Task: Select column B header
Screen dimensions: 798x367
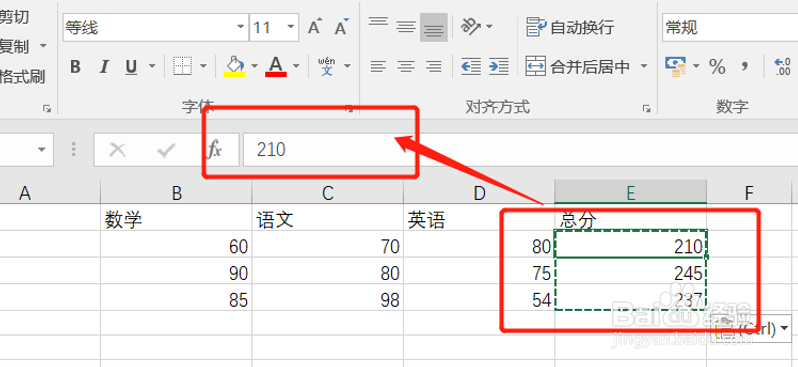Action: tap(177, 193)
